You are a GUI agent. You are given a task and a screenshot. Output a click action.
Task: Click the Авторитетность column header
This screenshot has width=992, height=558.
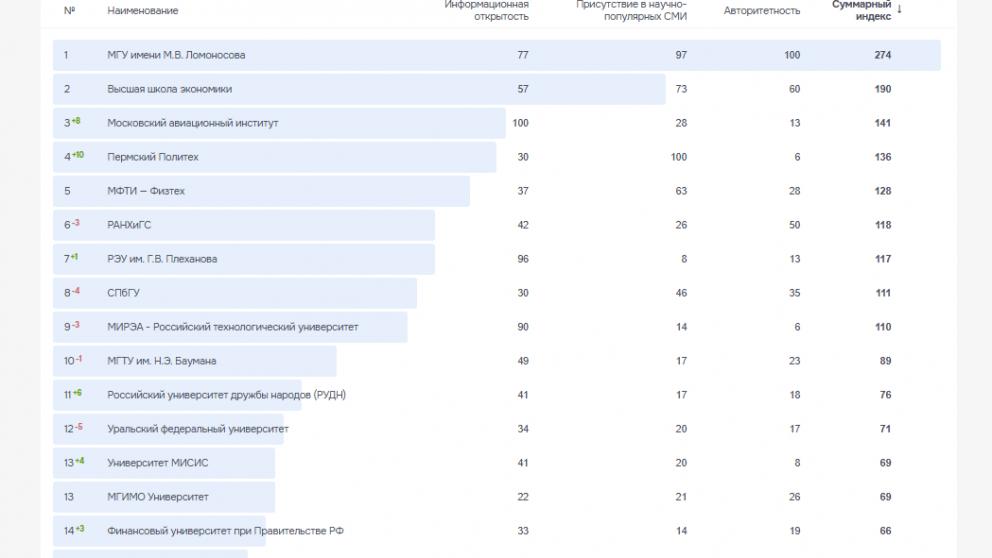(x=762, y=11)
